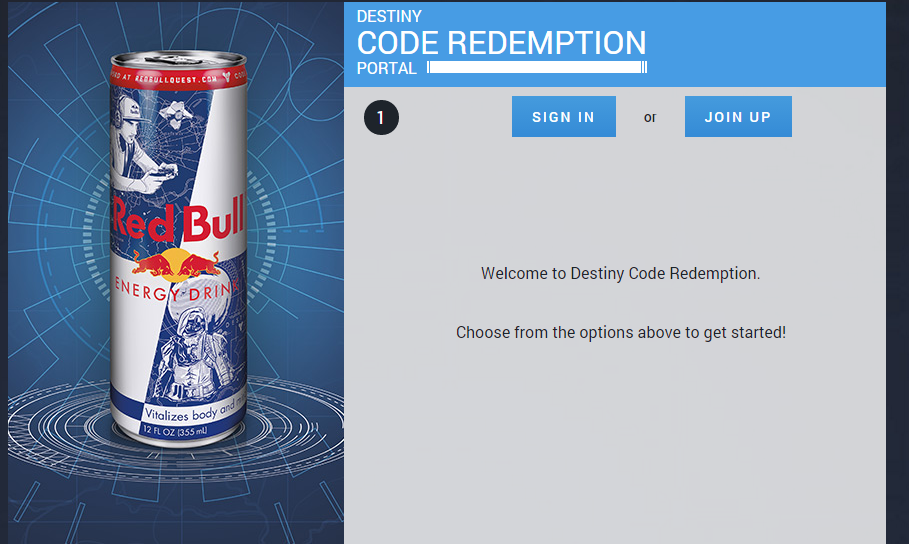Click the Red Bull charging bulls logo

176,264
